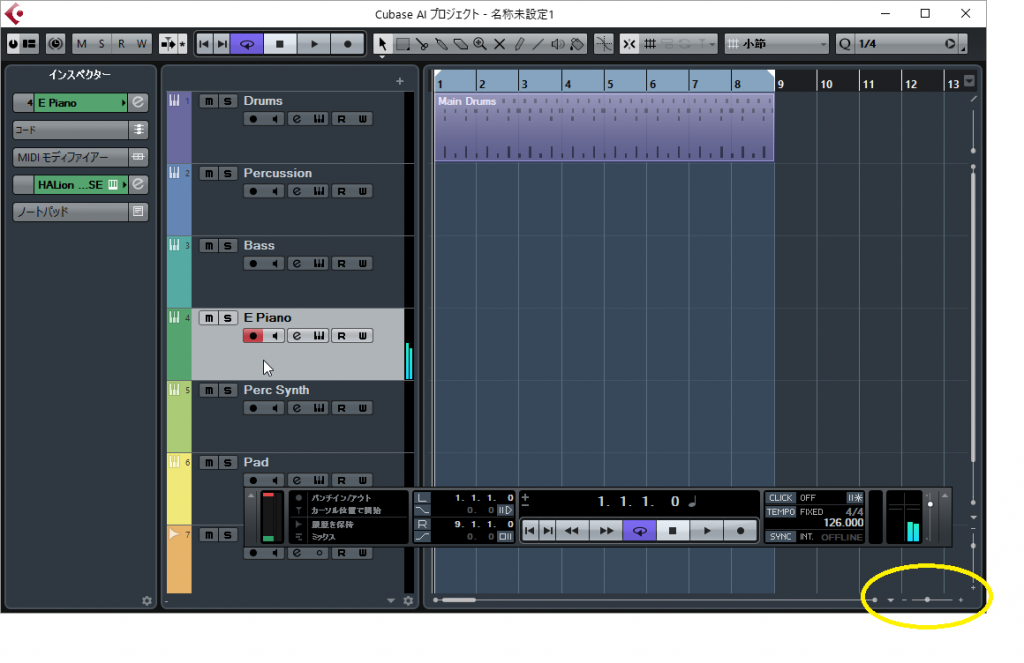
Task: Select the Line tool
Action: click(x=538, y=44)
